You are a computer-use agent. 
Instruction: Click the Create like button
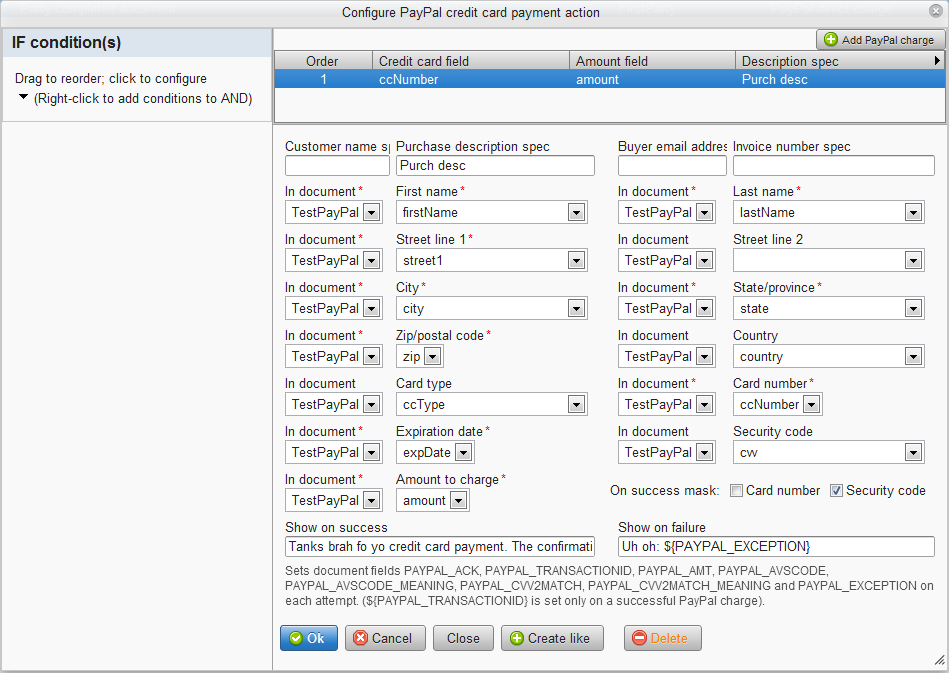tap(552, 638)
